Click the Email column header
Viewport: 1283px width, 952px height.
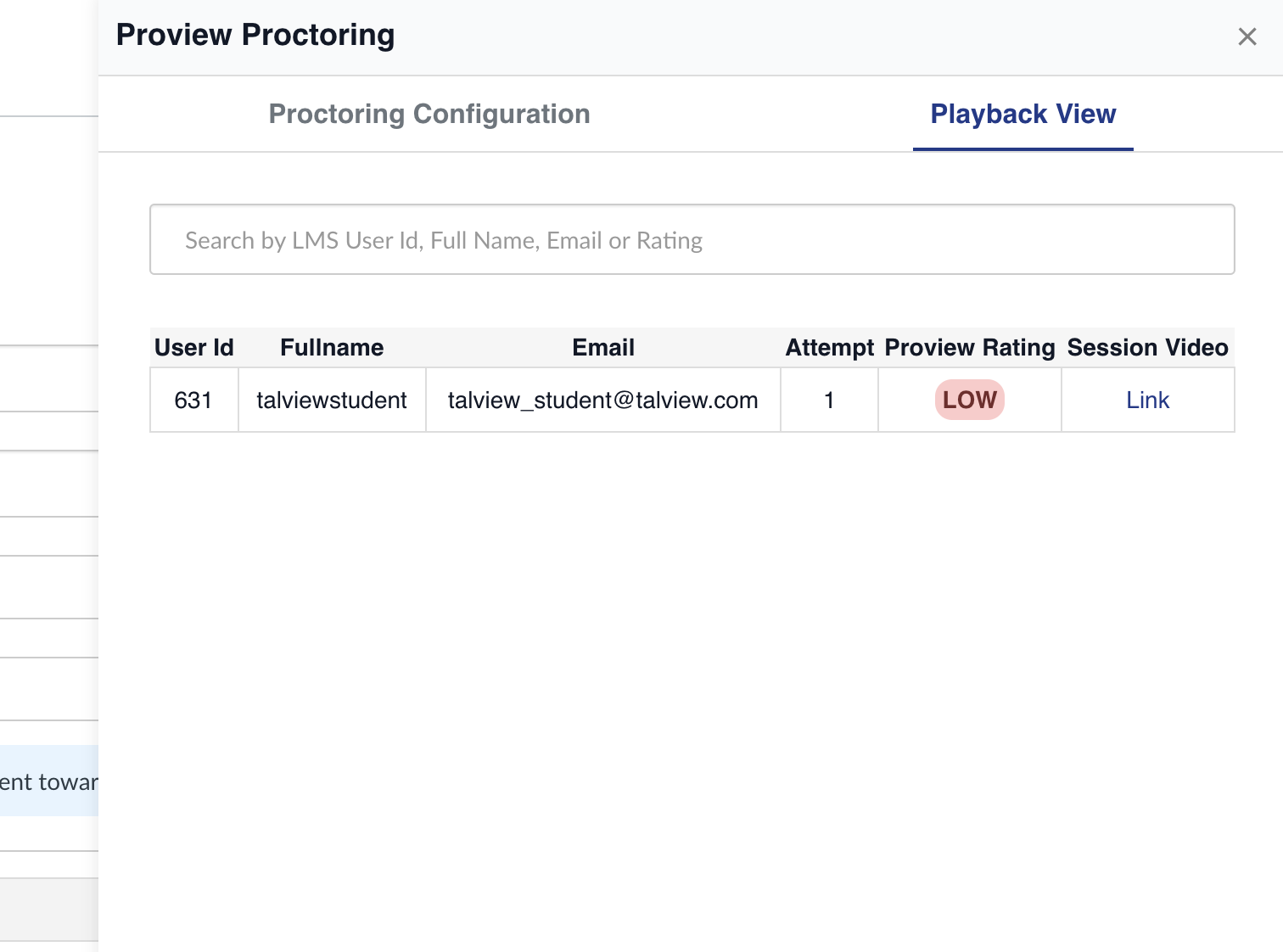(x=603, y=347)
